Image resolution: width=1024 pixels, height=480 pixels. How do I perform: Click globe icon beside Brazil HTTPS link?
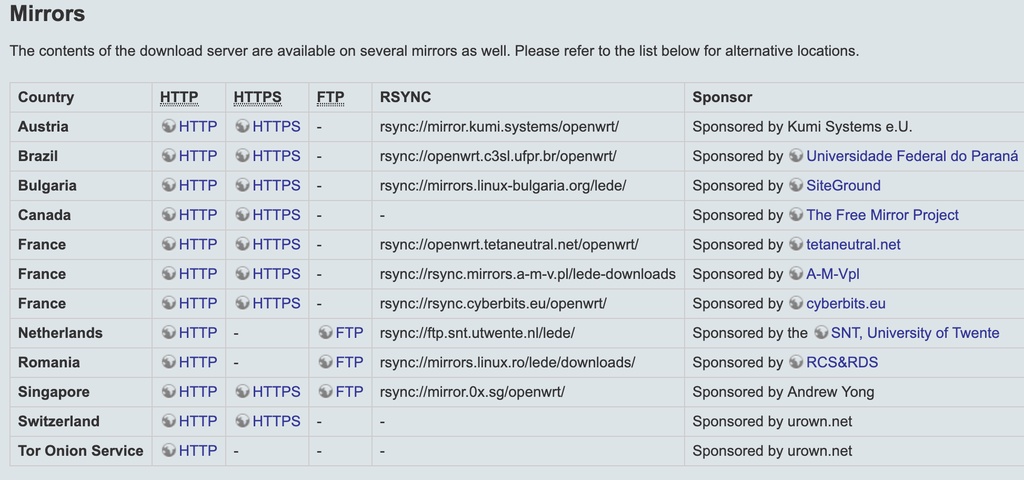click(242, 156)
